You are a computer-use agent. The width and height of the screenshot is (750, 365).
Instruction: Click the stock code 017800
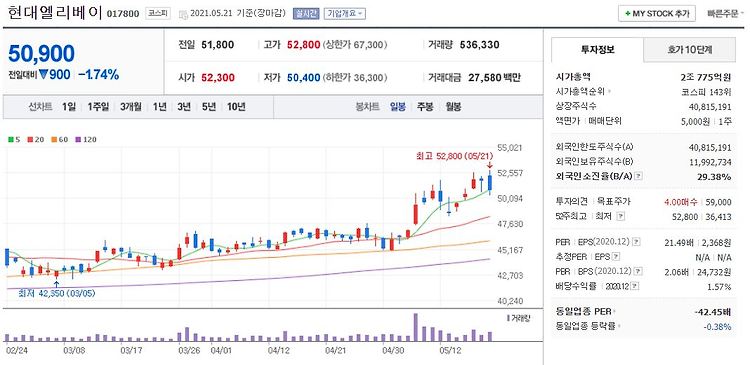click(122, 14)
